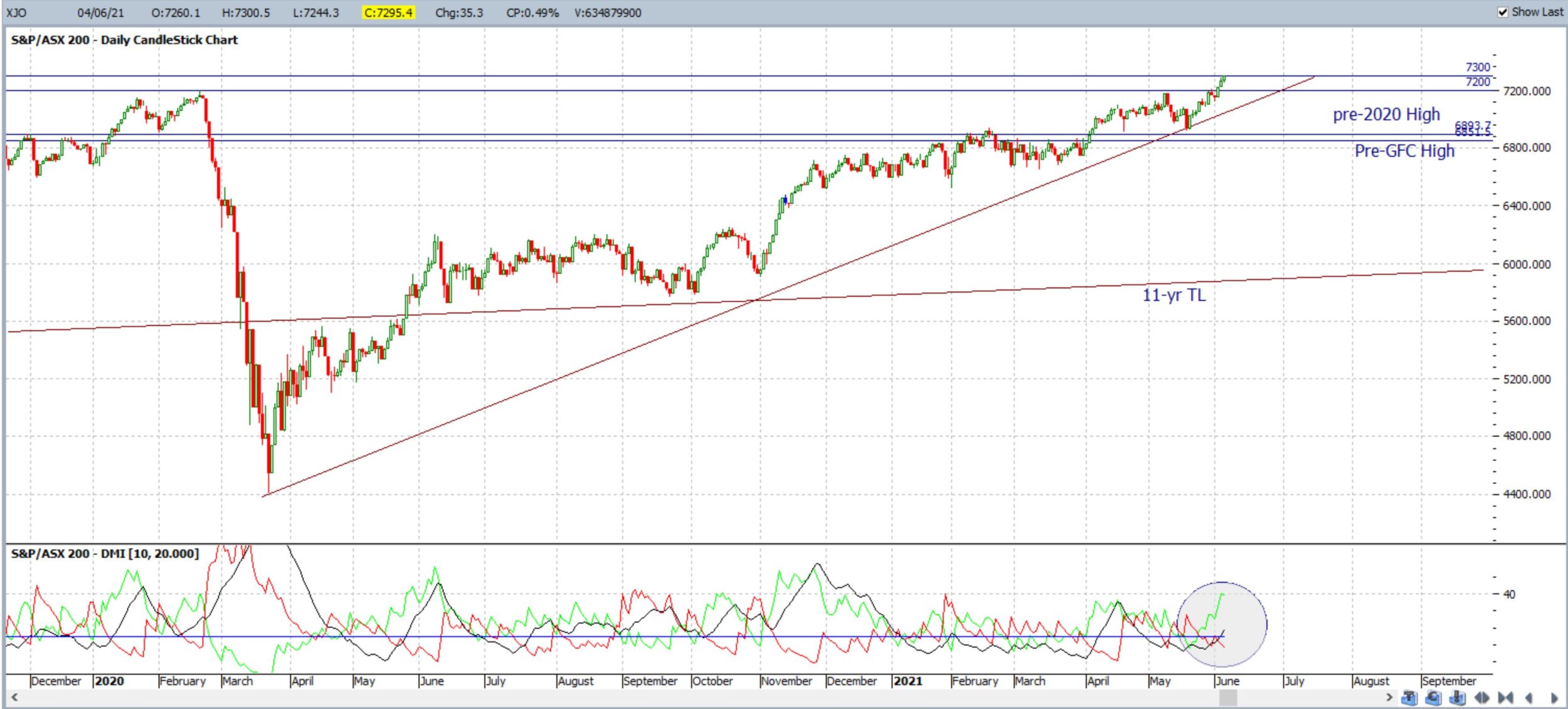Click the S&P/ASX 200 Daily CandleStick Chart title
The image size is (1568, 709).
click(124, 40)
